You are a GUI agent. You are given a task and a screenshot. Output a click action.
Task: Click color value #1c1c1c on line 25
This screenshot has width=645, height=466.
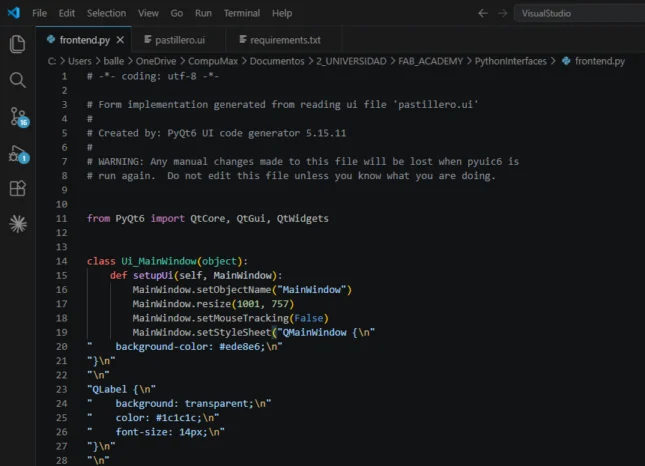tap(176, 417)
